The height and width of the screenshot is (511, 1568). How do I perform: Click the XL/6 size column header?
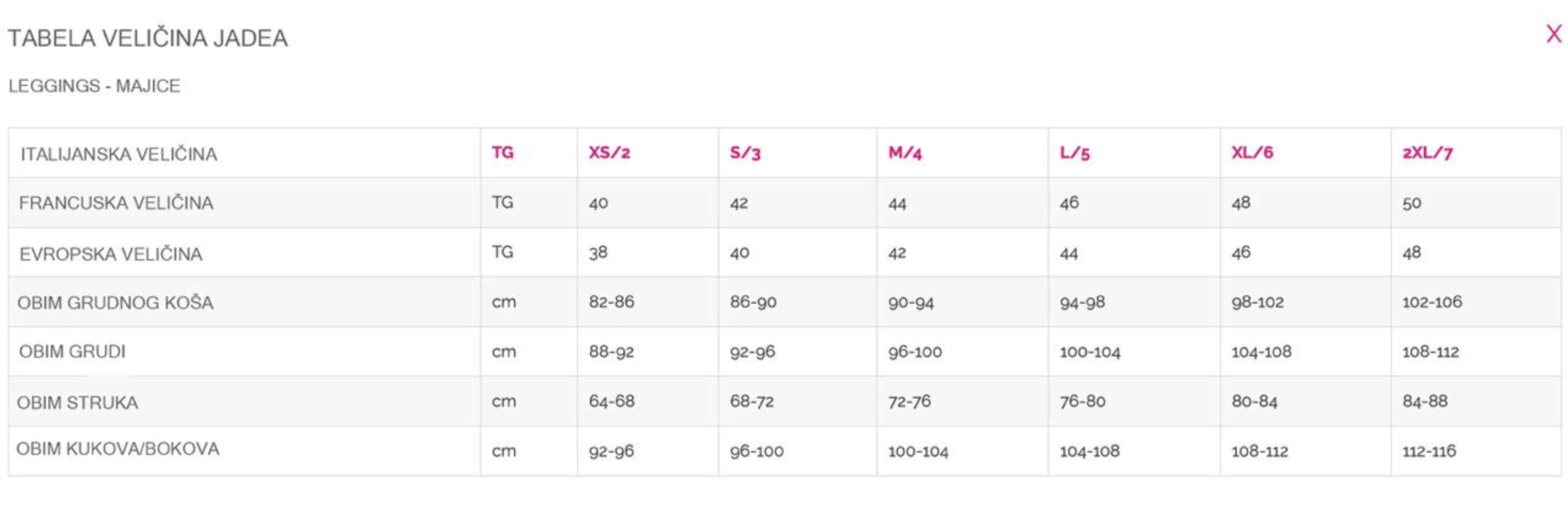(x=1252, y=152)
